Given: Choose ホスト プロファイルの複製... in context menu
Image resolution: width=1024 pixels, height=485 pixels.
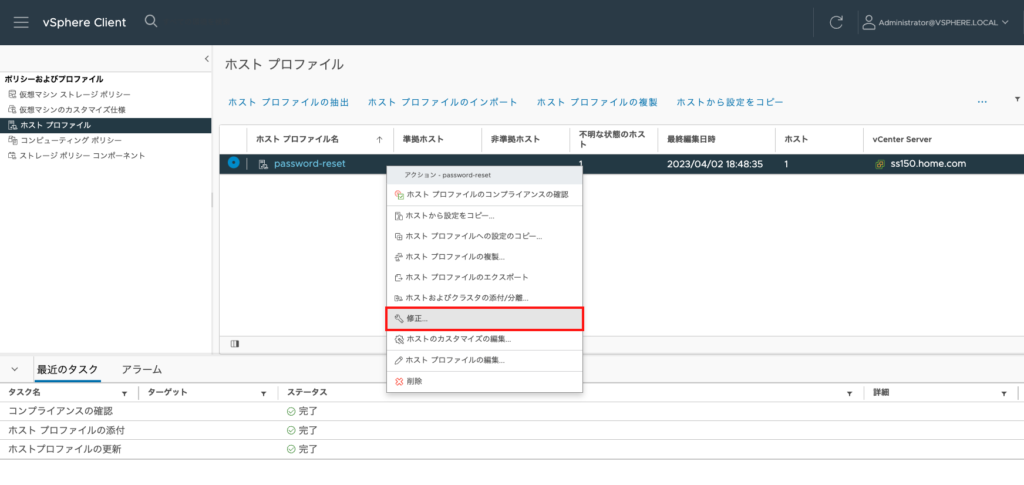Looking at the screenshot, I should (x=485, y=257).
